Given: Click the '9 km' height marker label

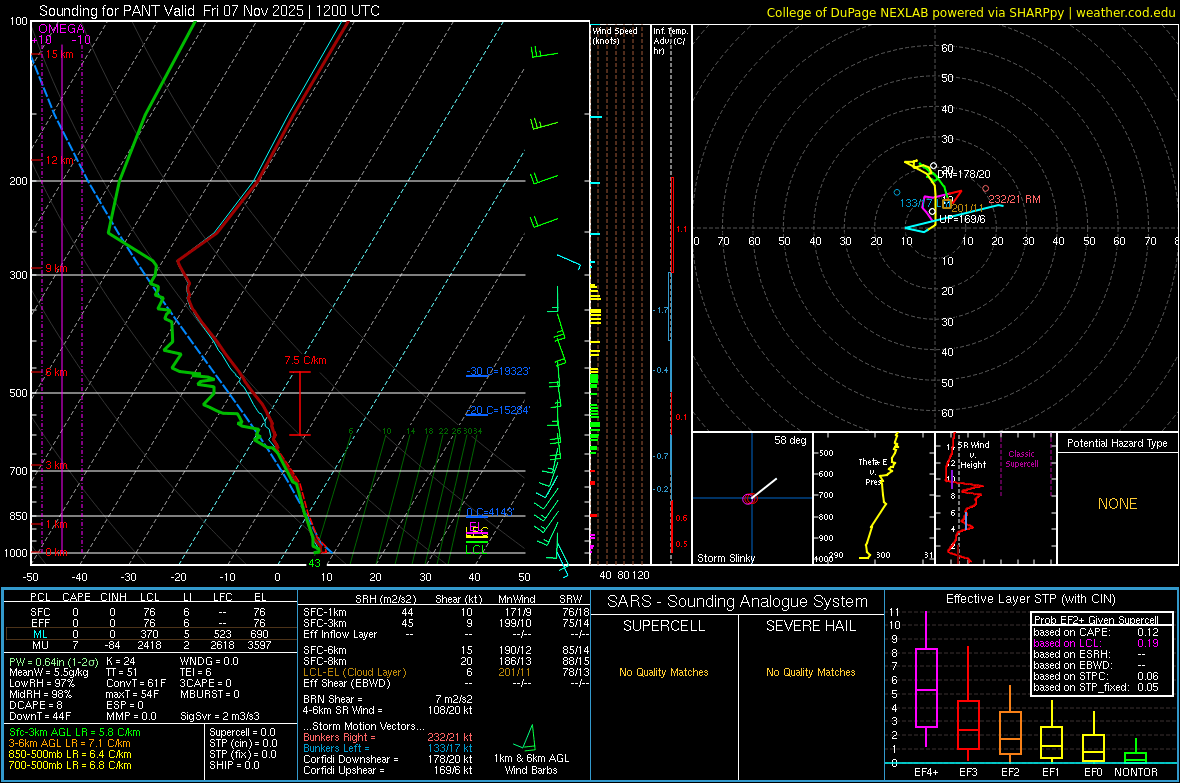Looking at the screenshot, I should 56,268.
